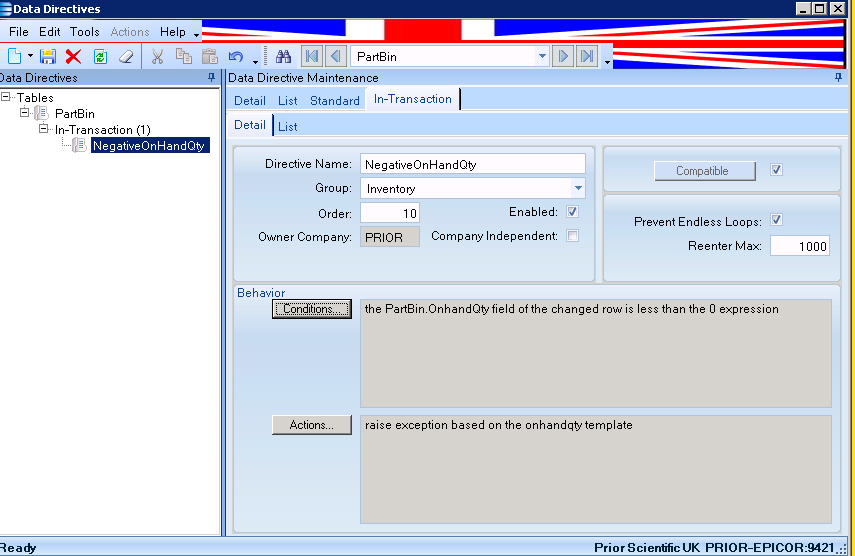Cut with the scissors icon
The width and height of the screenshot is (855, 556).
pos(158,57)
